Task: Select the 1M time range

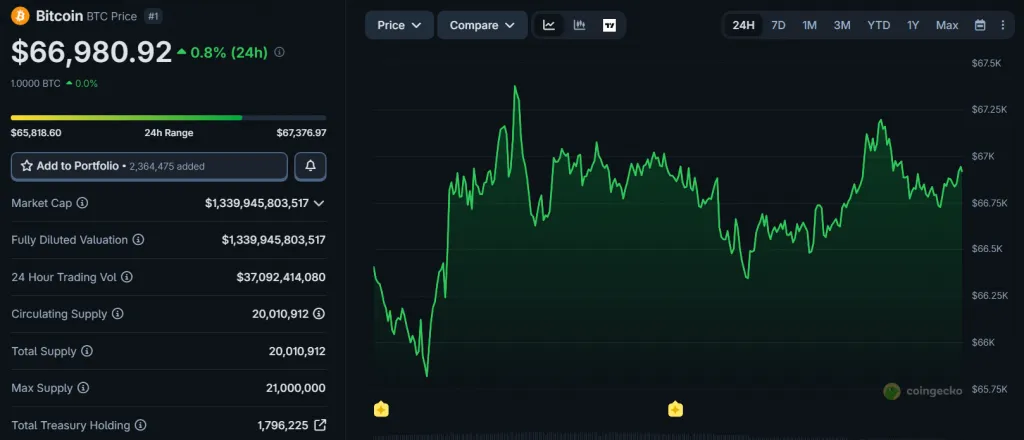Action: click(810, 25)
